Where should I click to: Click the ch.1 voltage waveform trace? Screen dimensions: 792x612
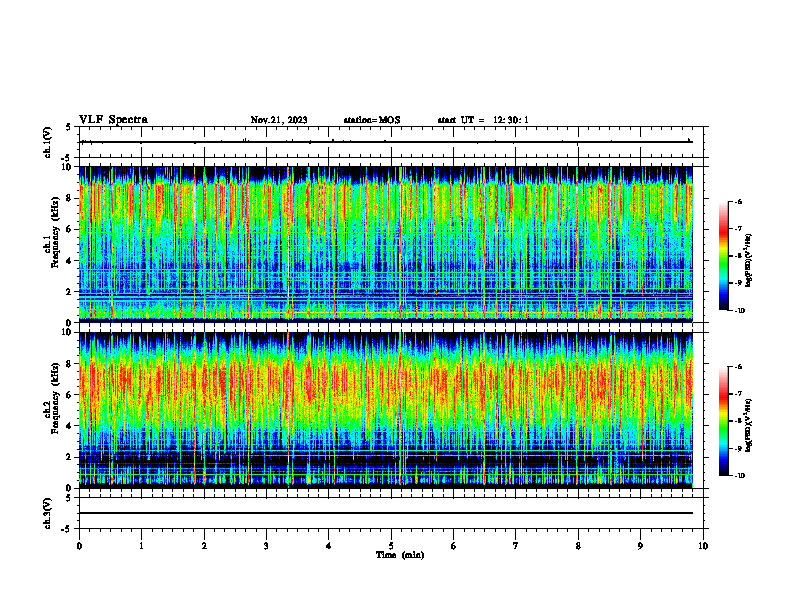pyautogui.click(x=387, y=142)
